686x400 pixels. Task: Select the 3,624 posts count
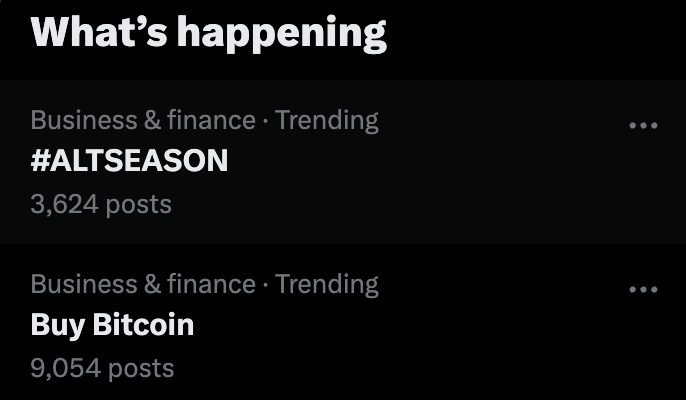(101, 204)
